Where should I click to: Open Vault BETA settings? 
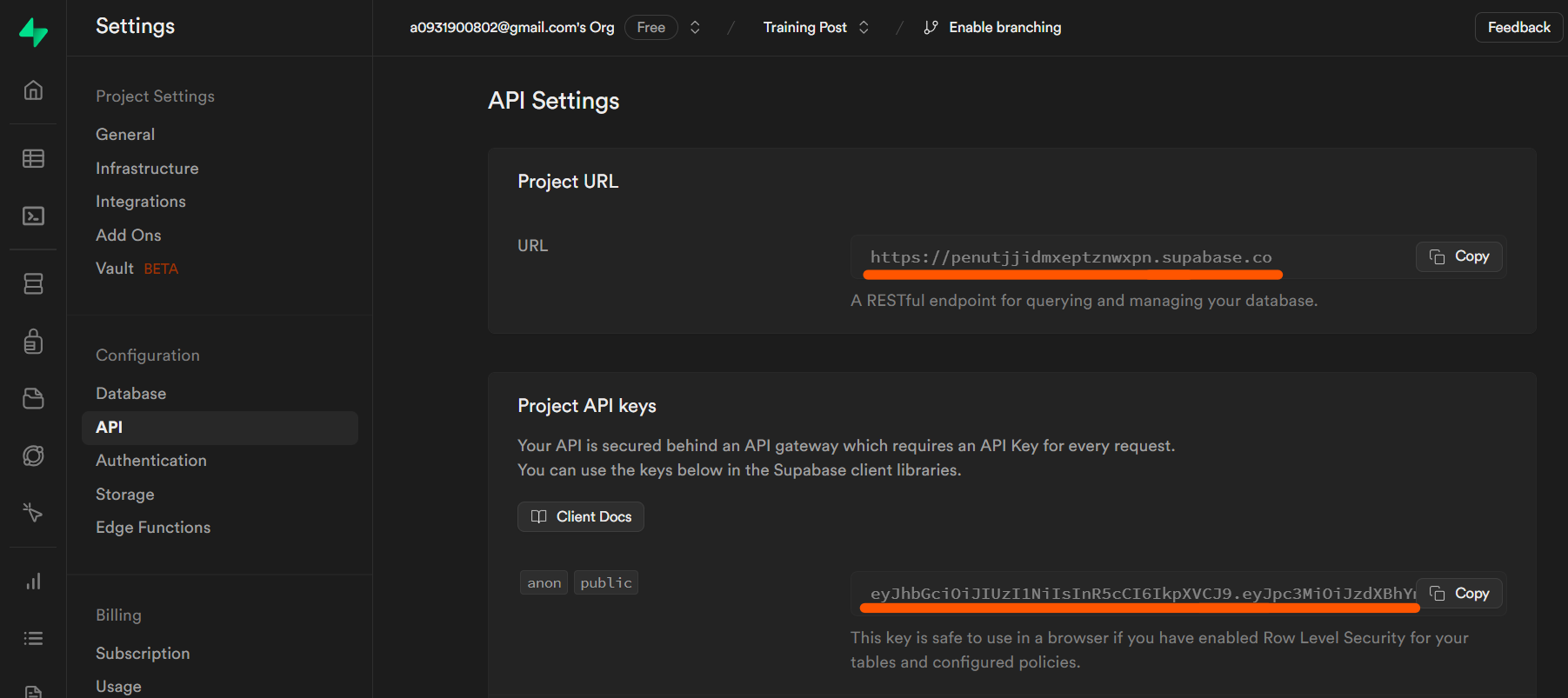pos(137,269)
